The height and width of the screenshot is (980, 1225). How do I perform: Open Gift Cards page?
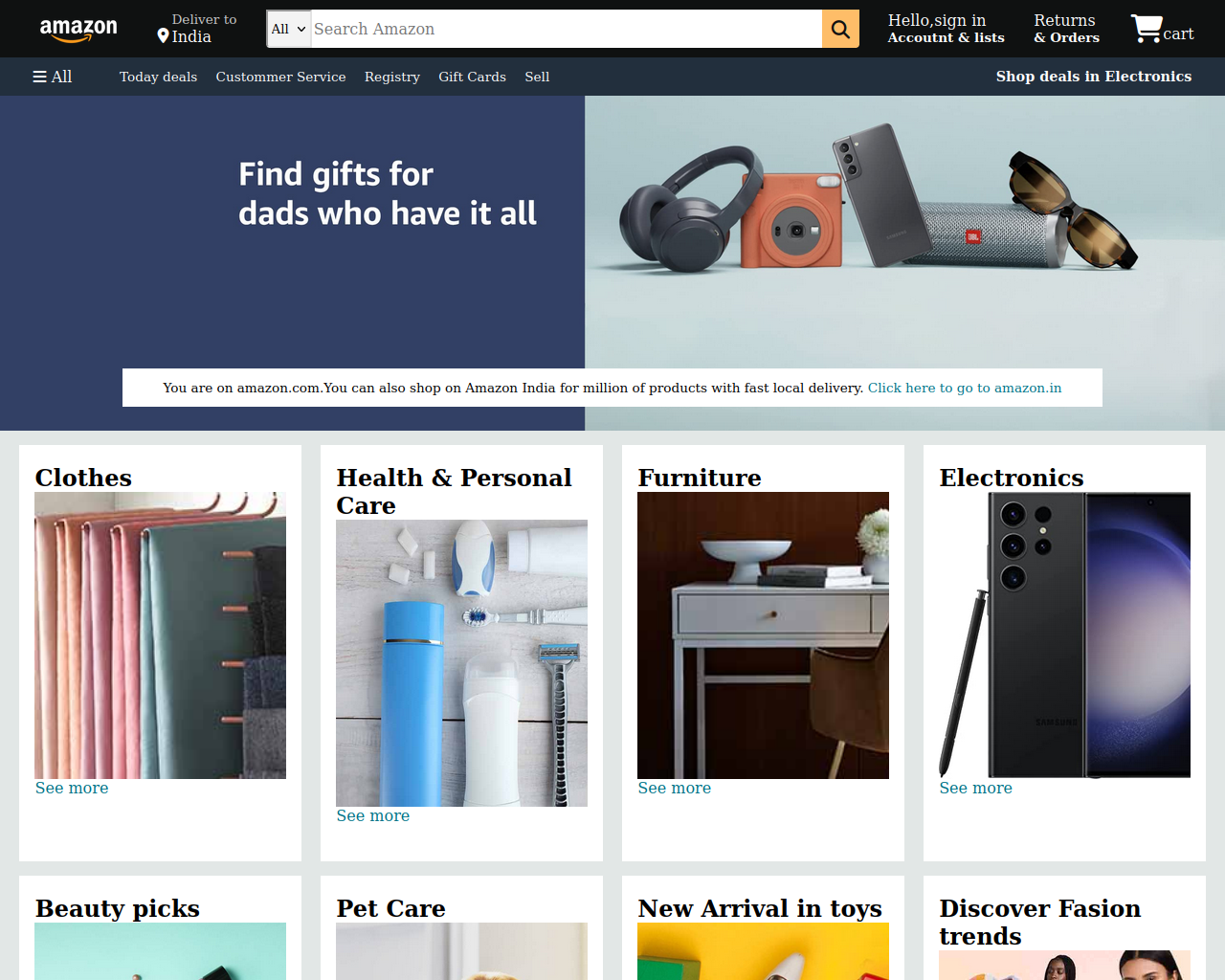(x=472, y=77)
